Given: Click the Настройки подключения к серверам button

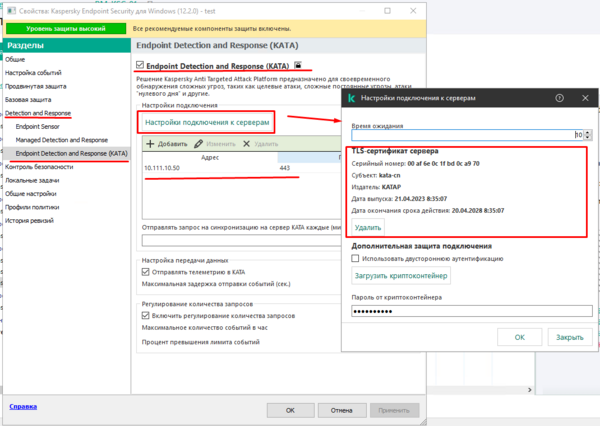Looking at the screenshot, I should coord(207,122).
